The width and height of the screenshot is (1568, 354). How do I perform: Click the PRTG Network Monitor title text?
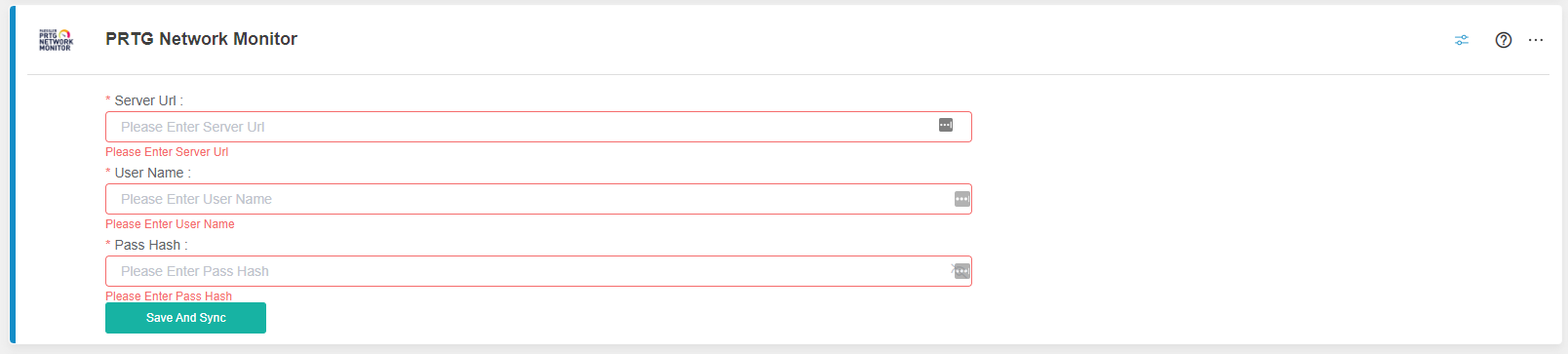(x=201, y=39)
